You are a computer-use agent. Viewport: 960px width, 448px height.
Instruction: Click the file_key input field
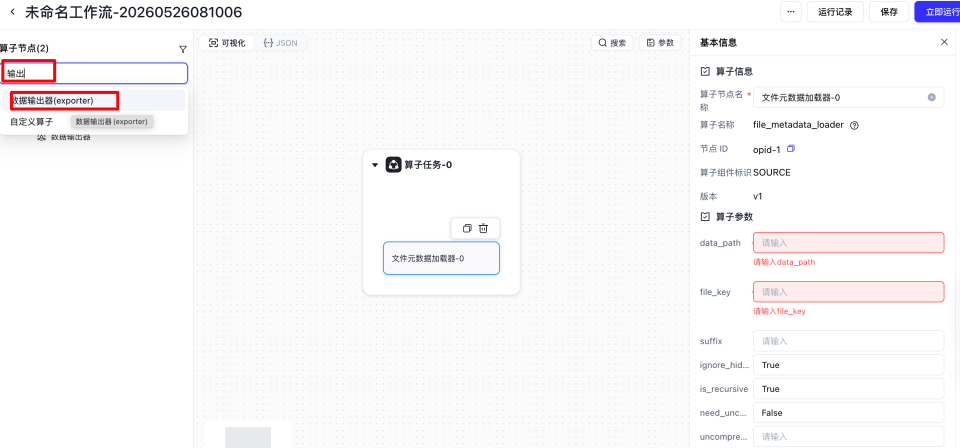point(849,292)
